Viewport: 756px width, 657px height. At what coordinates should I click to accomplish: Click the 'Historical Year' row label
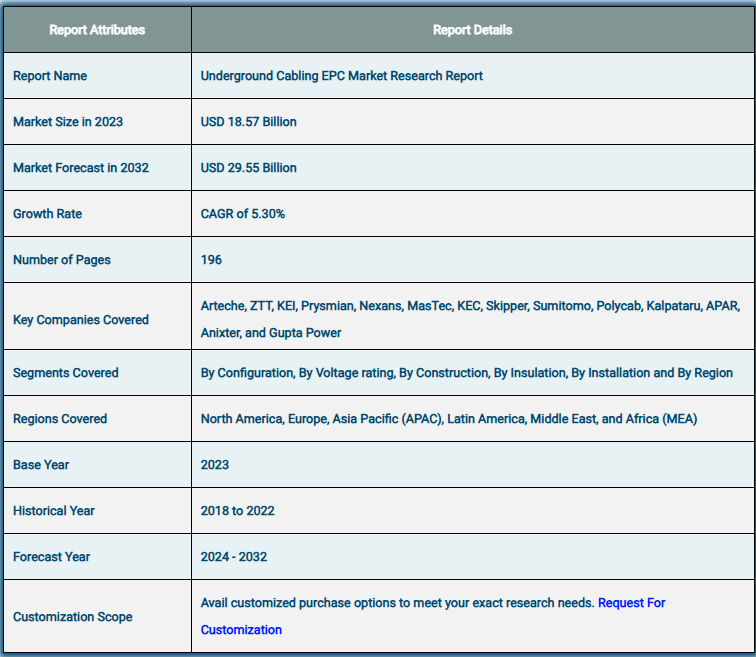point(54,511)
